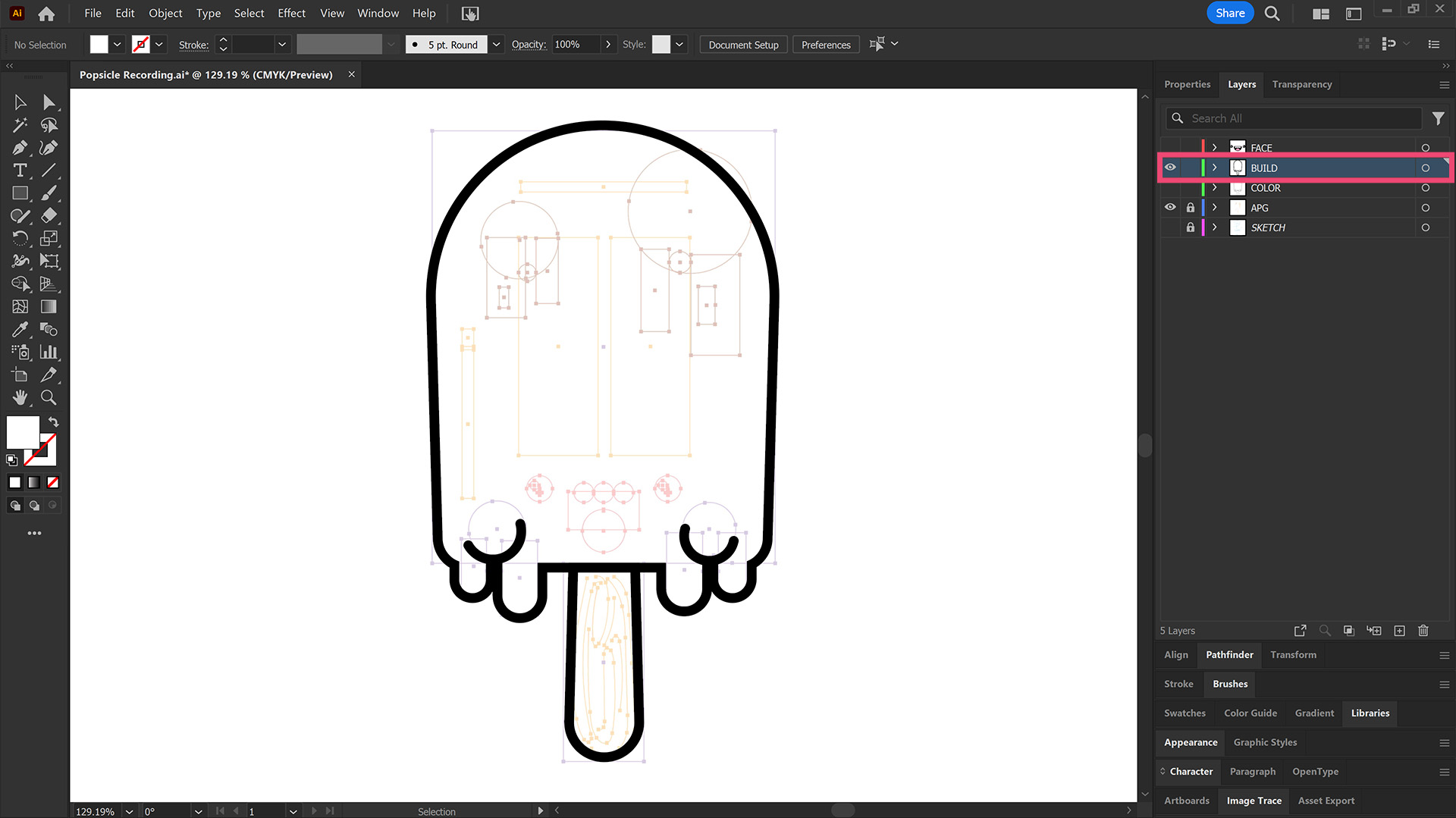Click the Document Setup button

click(x=743, y=45)
